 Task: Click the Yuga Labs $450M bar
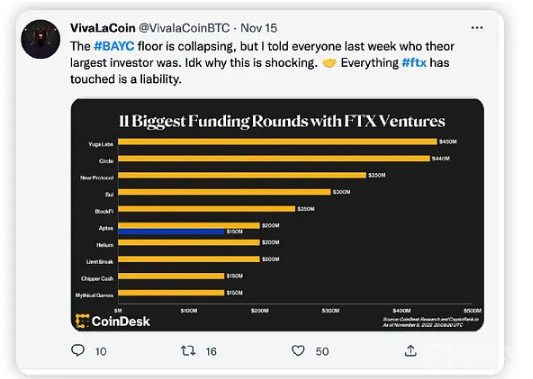[x=277, y=141]
